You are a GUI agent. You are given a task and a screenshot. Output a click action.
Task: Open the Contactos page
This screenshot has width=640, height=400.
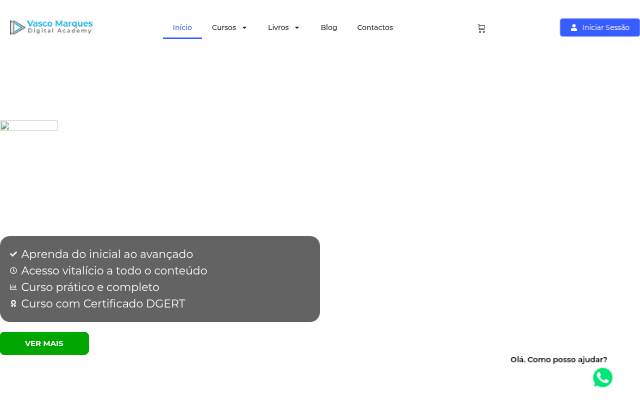pyautogui.click(x=375, y=27)
